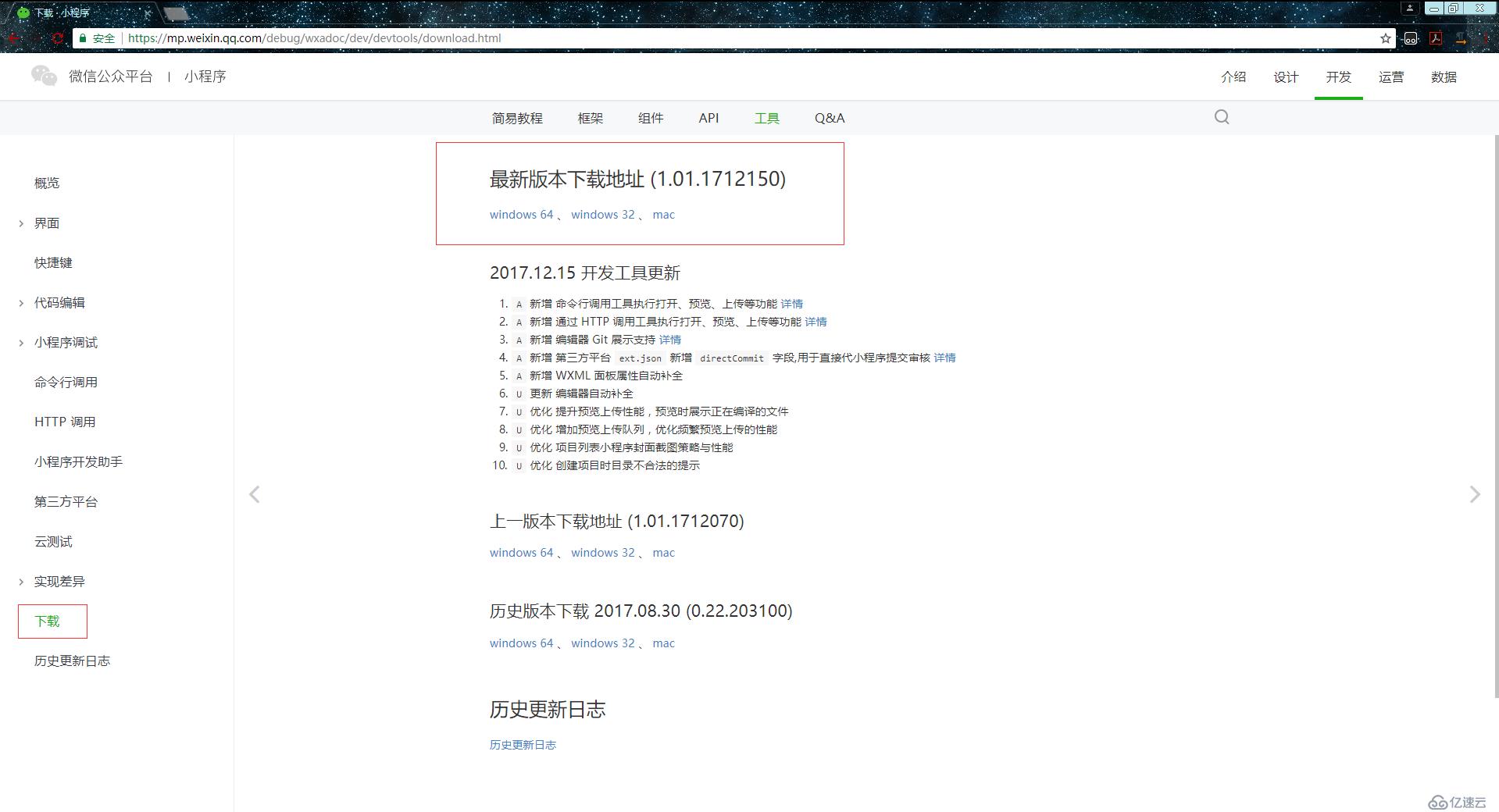Expand the 界面 sidebar section
Screen dimensions: 1499x812
tap(21, 223)
